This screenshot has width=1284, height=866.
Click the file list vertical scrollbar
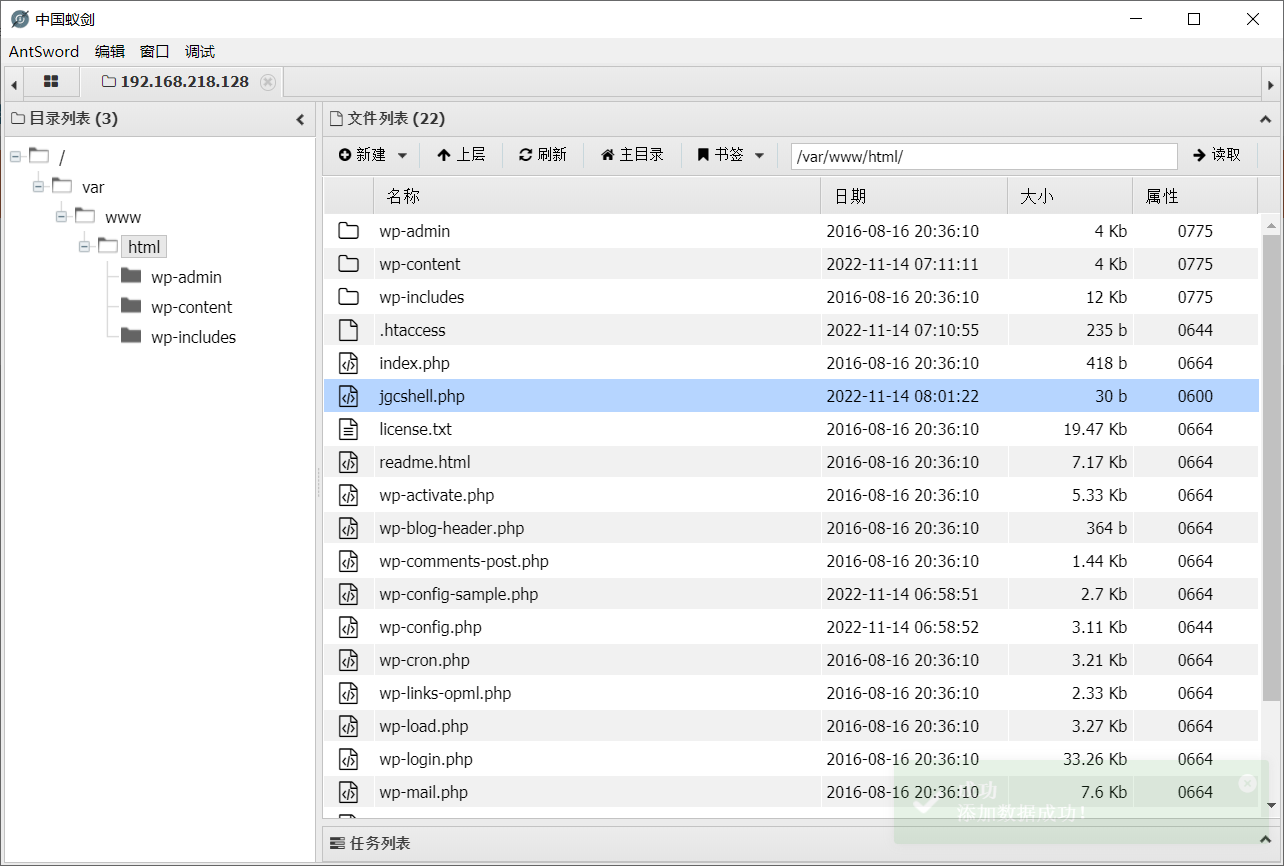click(1271, 467)
